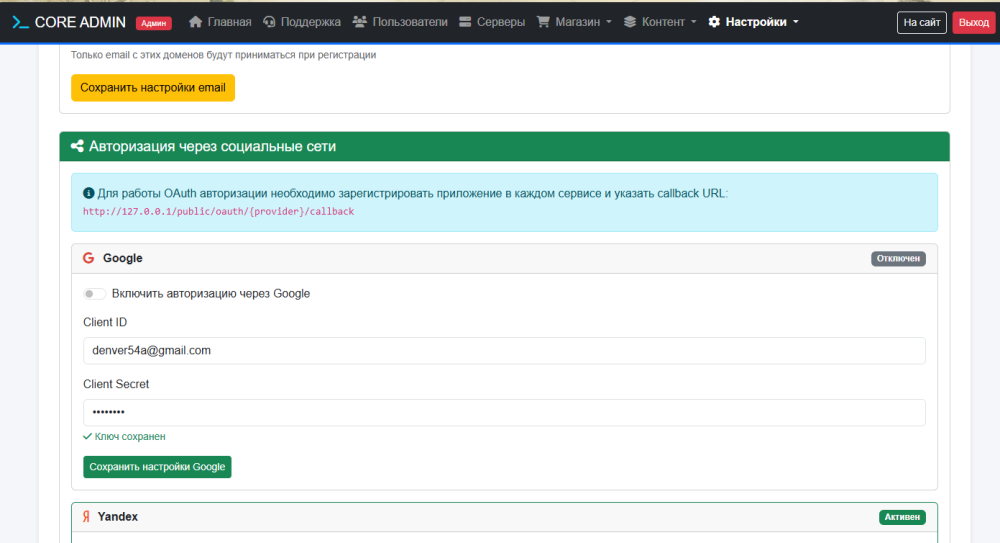Open the Поддержка menu item
This screenshot has width=1000, height=543.
coord(310,22)
